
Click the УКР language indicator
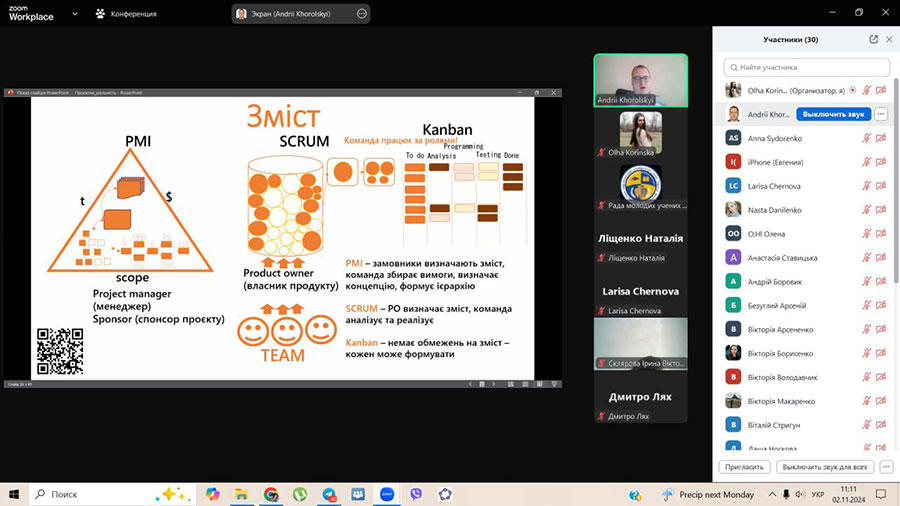click(818, 494)
